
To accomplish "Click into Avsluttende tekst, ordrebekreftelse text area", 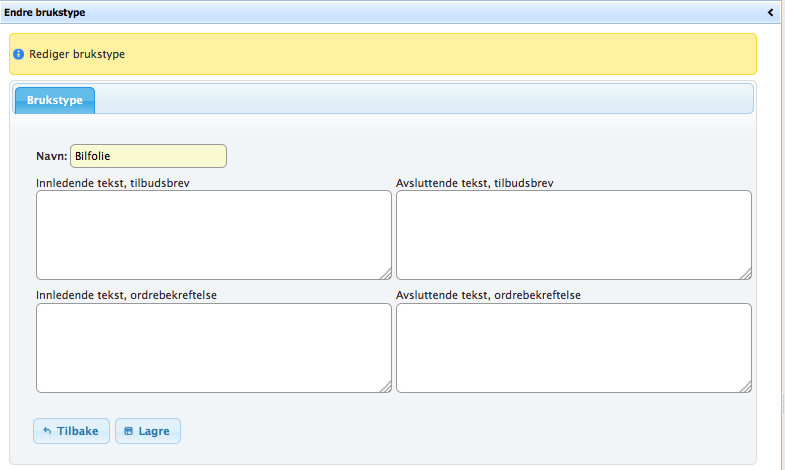I will [x=573, y=348].
